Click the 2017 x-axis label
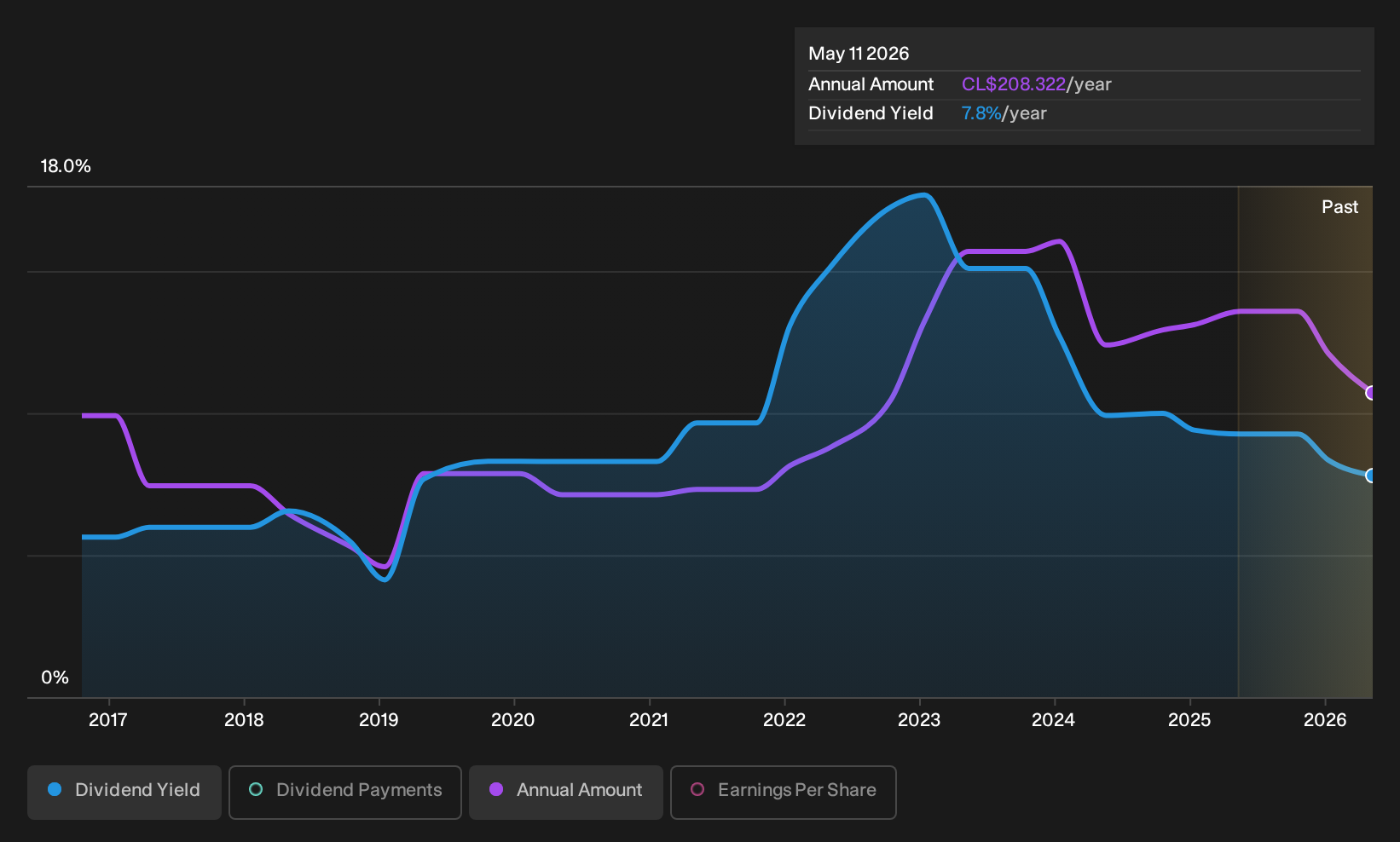Viewport: 1400px width, 842px height. pyautogui.click(x=108, y=720)
